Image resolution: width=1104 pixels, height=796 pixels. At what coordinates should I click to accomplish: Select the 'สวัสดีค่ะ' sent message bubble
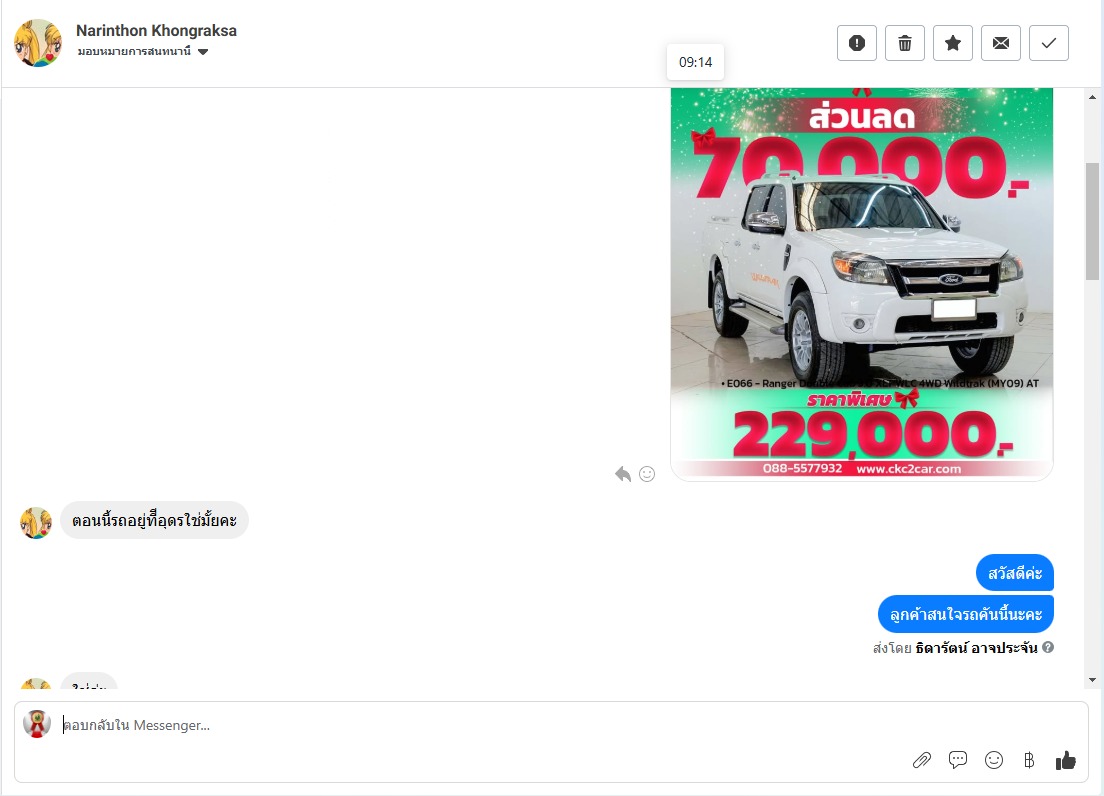click(1015, 573)
